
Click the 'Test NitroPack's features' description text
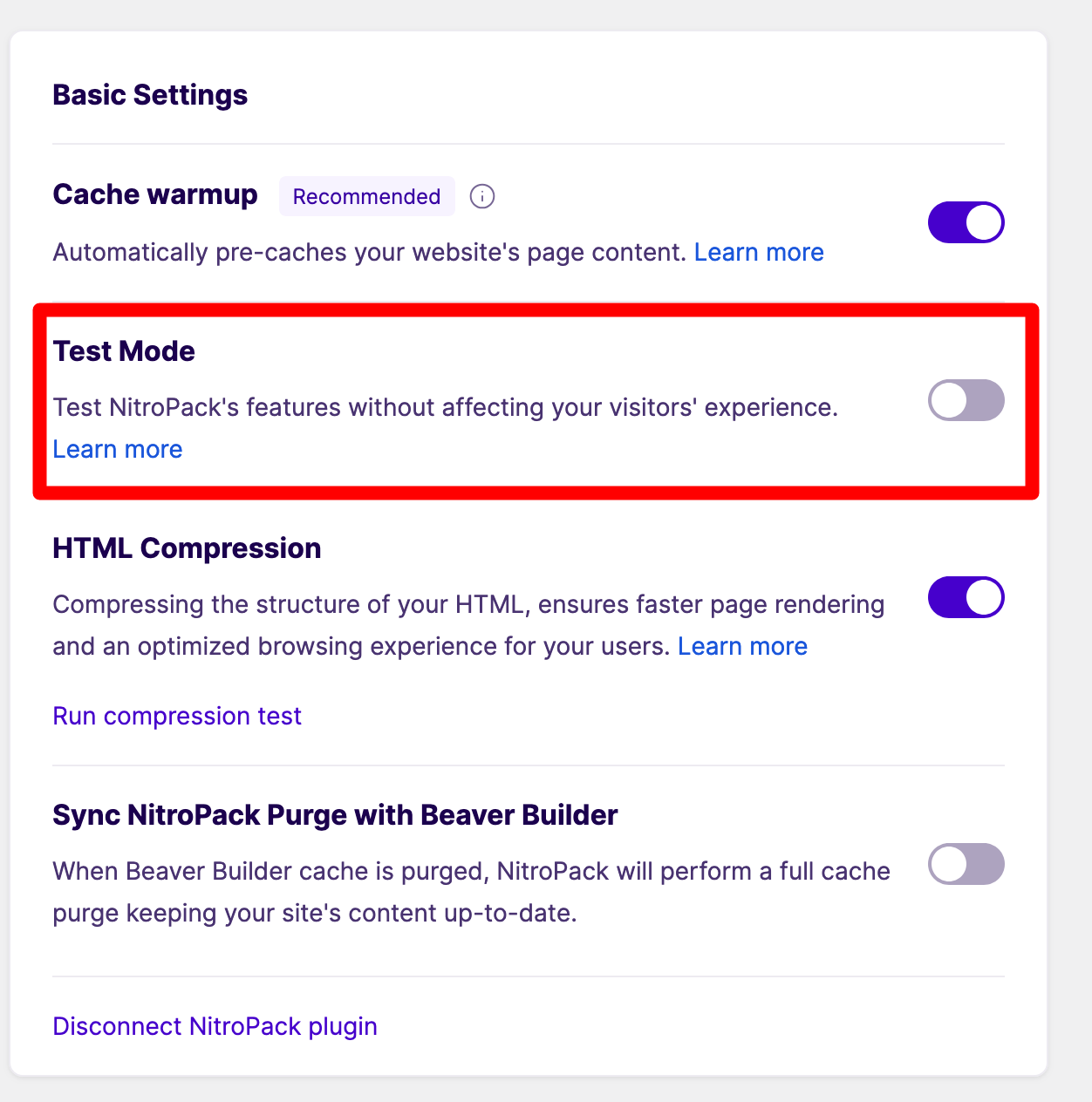point(446,407)
